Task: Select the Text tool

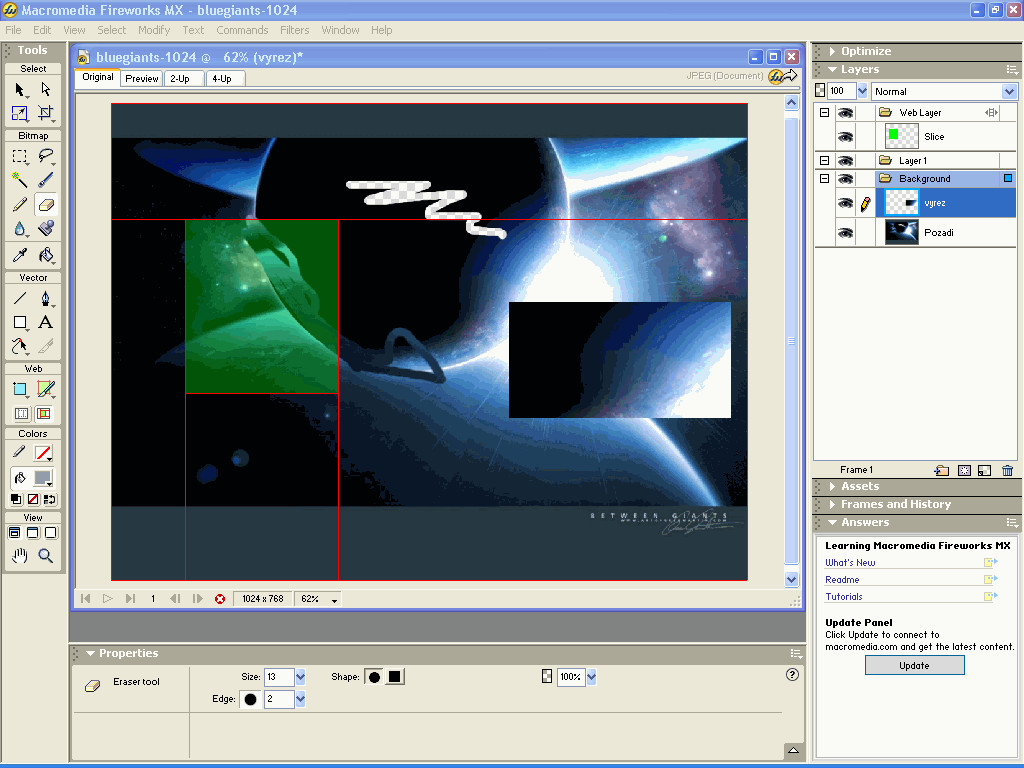Action: (x=45, y=322)
